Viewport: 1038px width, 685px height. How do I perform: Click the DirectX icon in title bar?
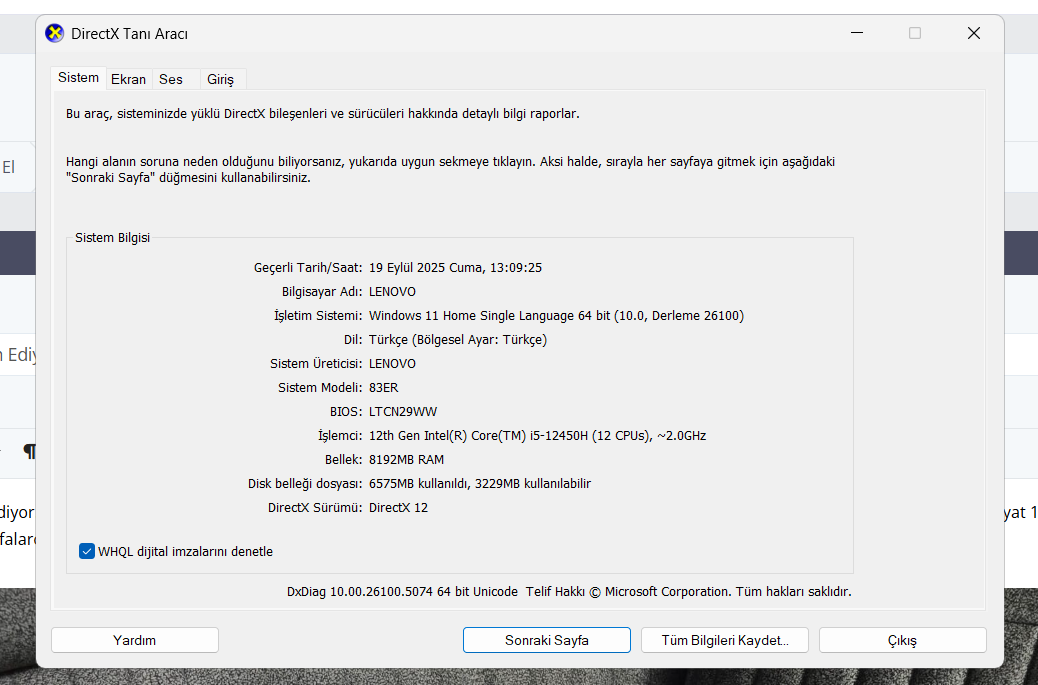point(54,33)
